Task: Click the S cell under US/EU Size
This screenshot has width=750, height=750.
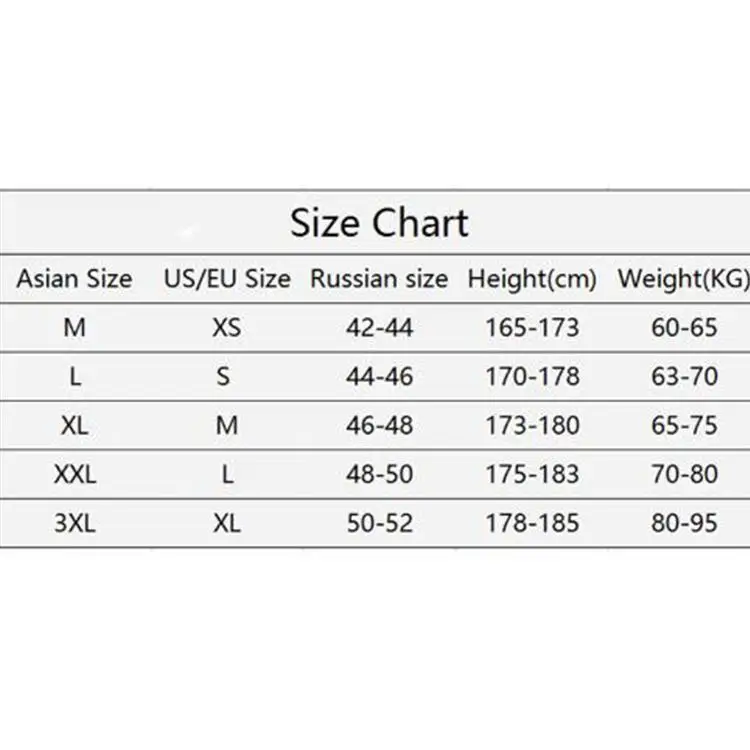Action: (227, 376)
